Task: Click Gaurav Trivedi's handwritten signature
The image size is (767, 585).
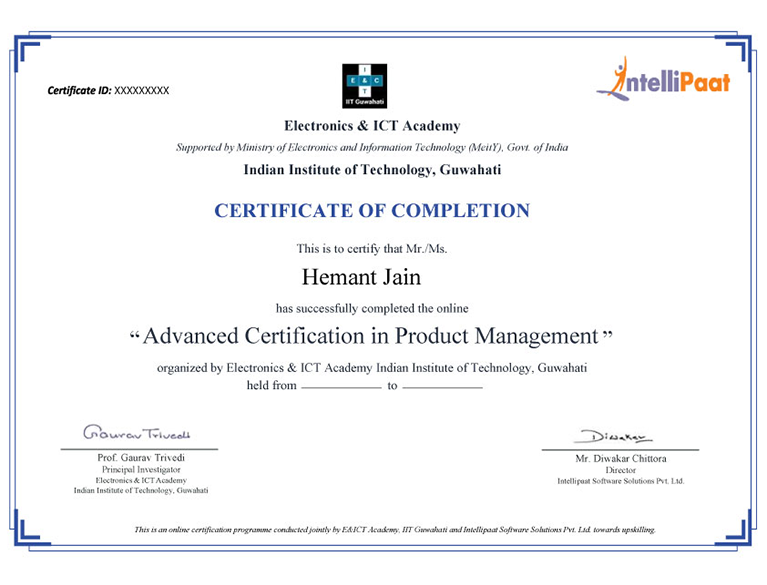Action: [x=136, y=433]
